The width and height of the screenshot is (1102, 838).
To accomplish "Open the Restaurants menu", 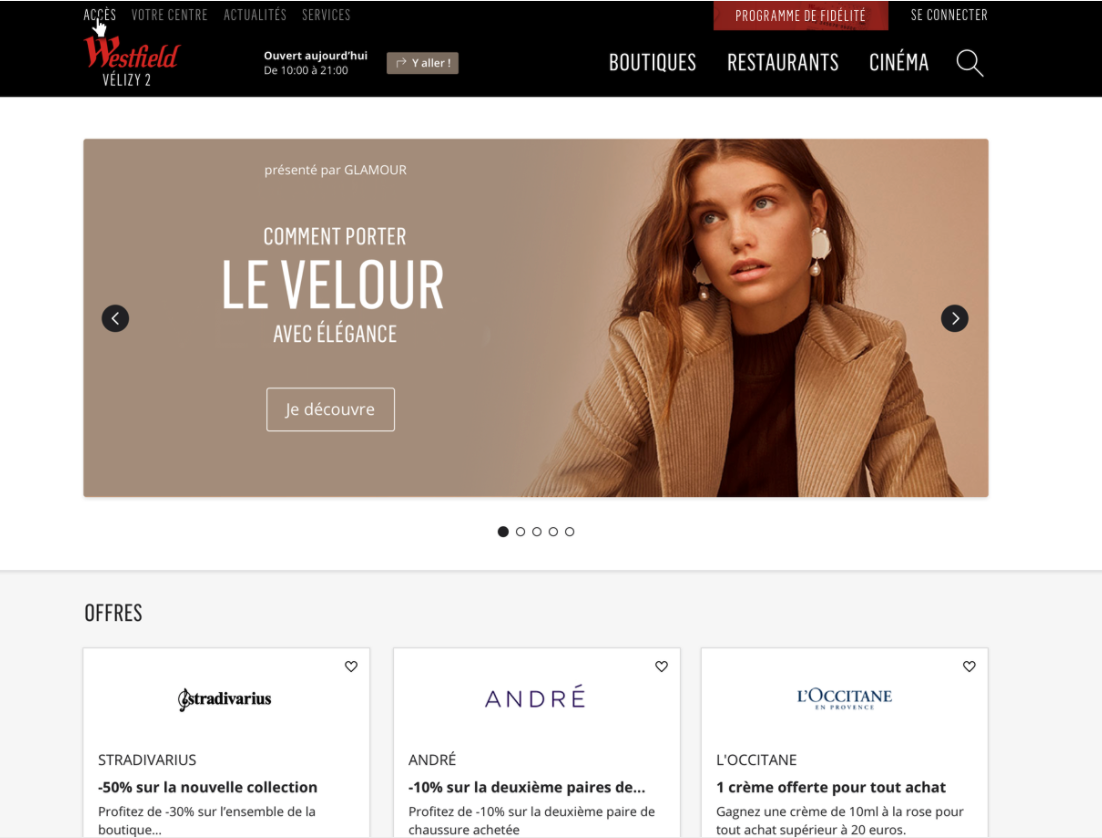I will pos(783,63).
